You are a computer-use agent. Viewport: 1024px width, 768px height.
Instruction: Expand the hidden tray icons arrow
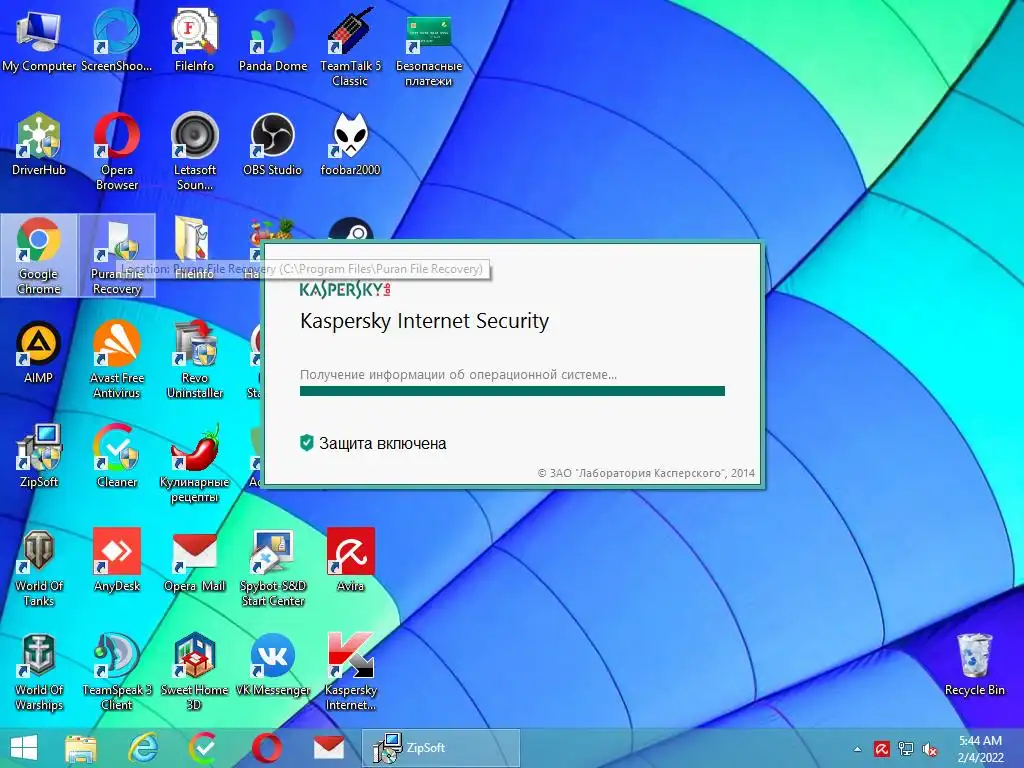[857, 749]
